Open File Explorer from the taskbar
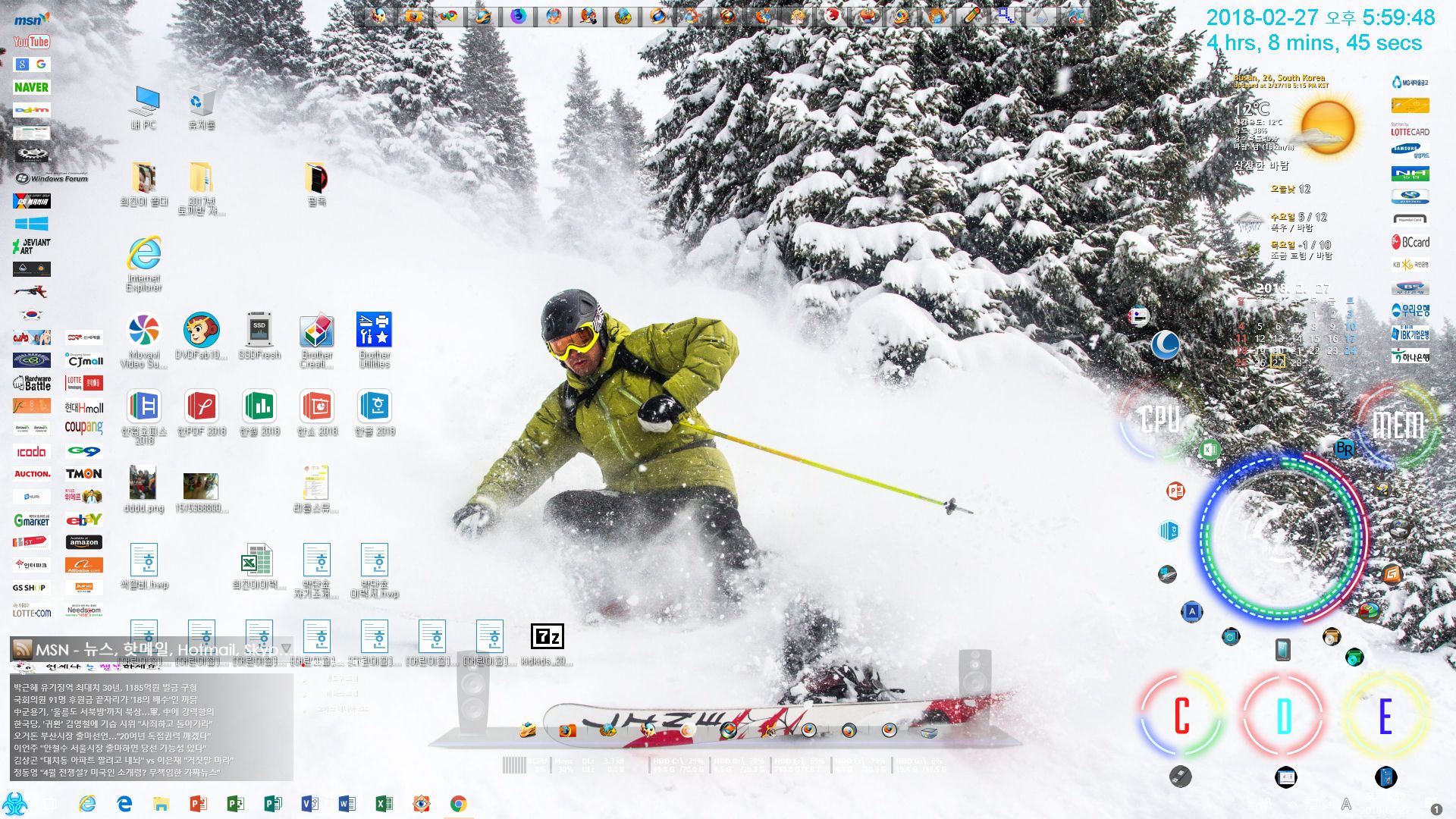The width and height of the screenshot is (1456, 819). click(x=161, y=804)
